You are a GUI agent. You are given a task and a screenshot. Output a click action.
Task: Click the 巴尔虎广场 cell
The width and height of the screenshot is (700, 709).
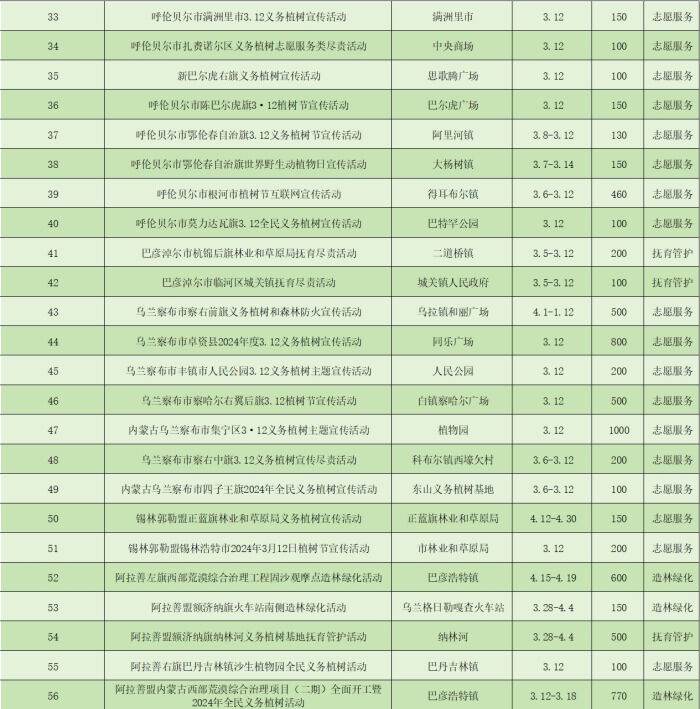click(x=453, y=105)
